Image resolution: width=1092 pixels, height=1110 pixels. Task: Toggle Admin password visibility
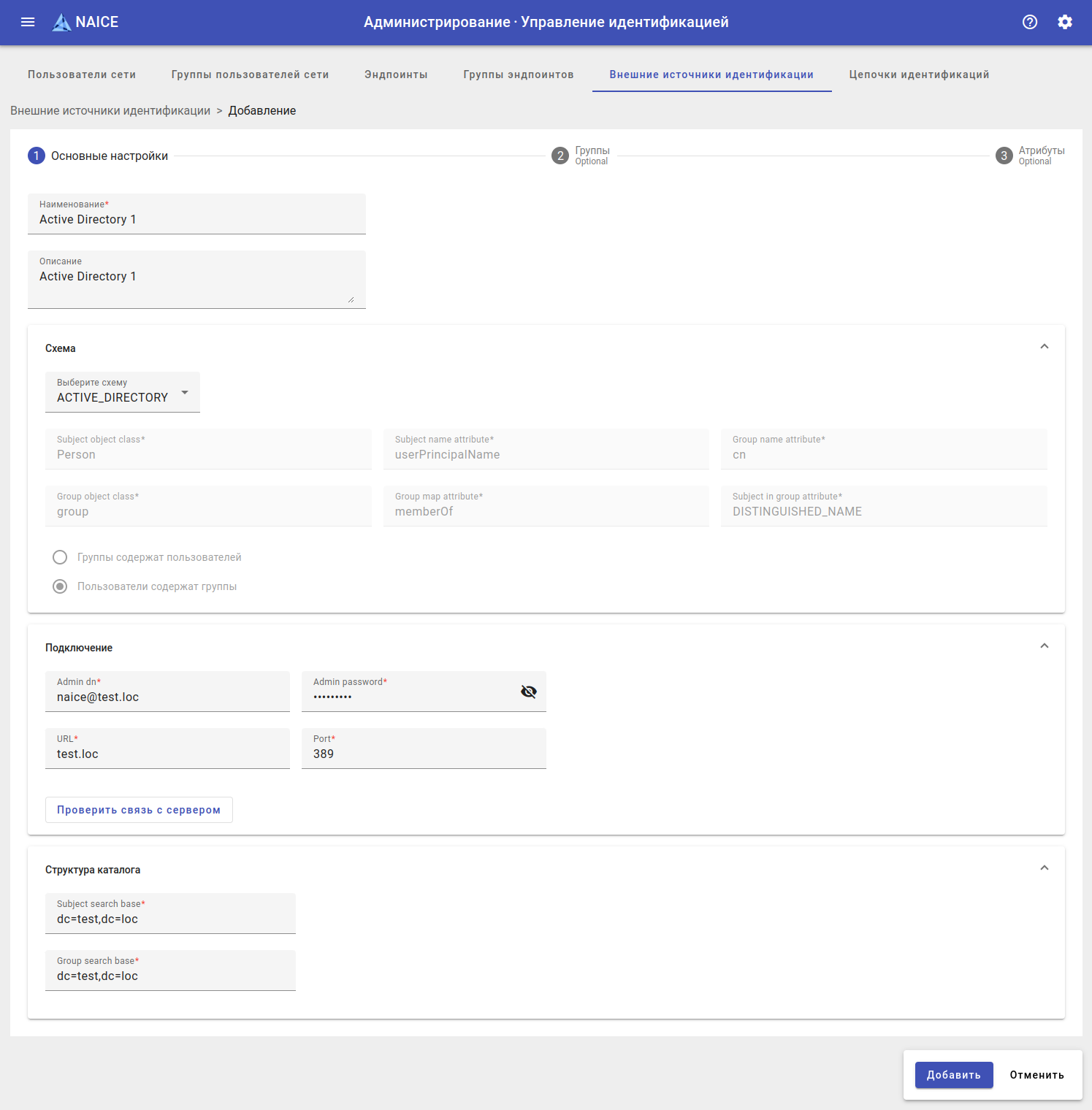pyautogui.click(x=529, y=692)
